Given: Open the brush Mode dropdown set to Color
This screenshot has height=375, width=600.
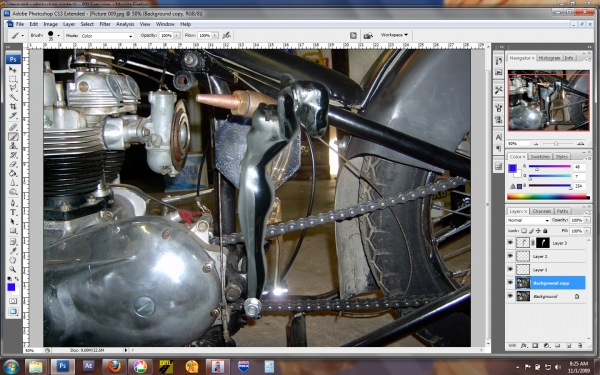Looking at the screenshot, I should tap(106, 36).
